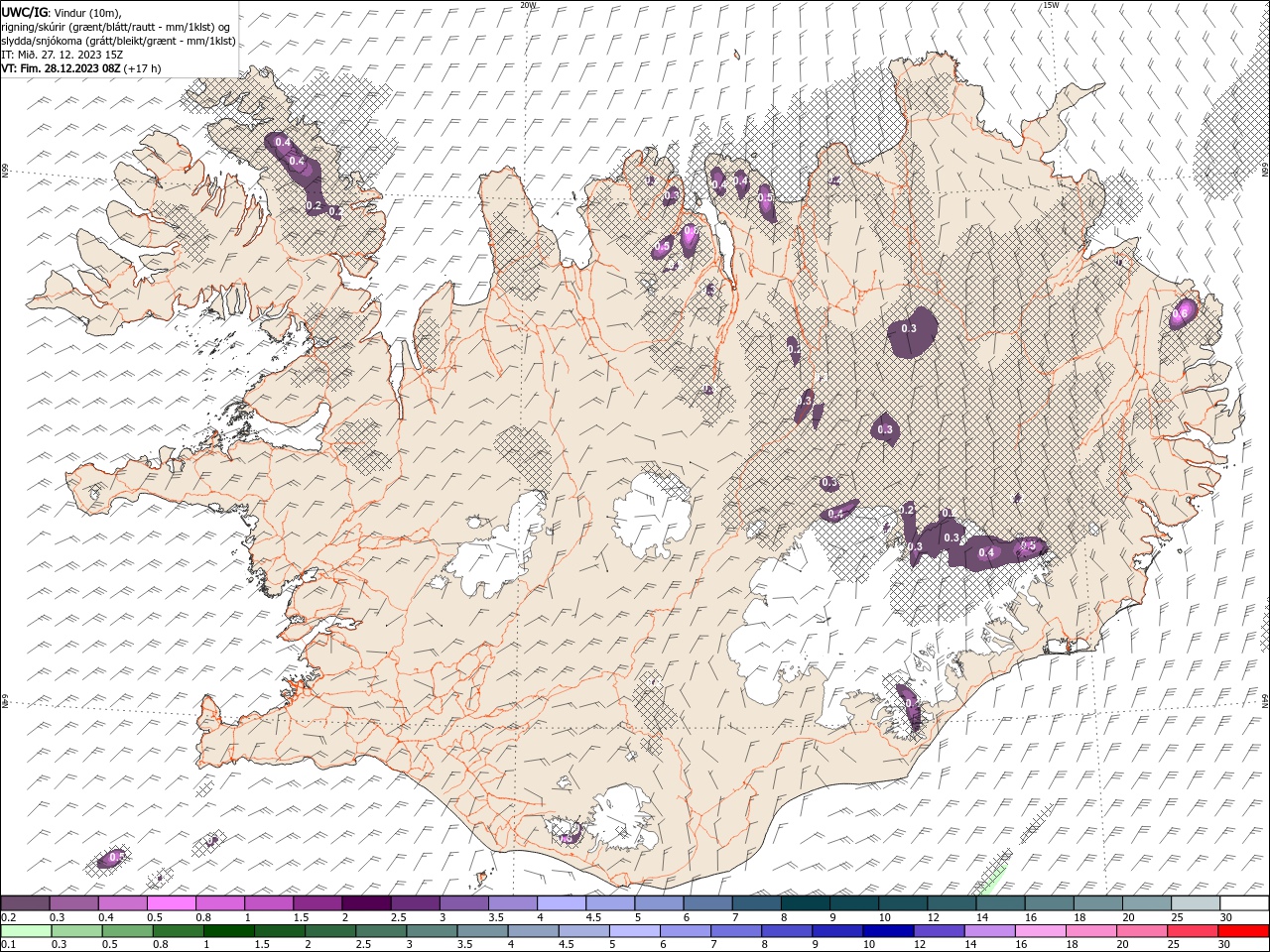
Task: Pick the bright red 30 mm rain legend swatch
Action: [x=1242, y=931]
